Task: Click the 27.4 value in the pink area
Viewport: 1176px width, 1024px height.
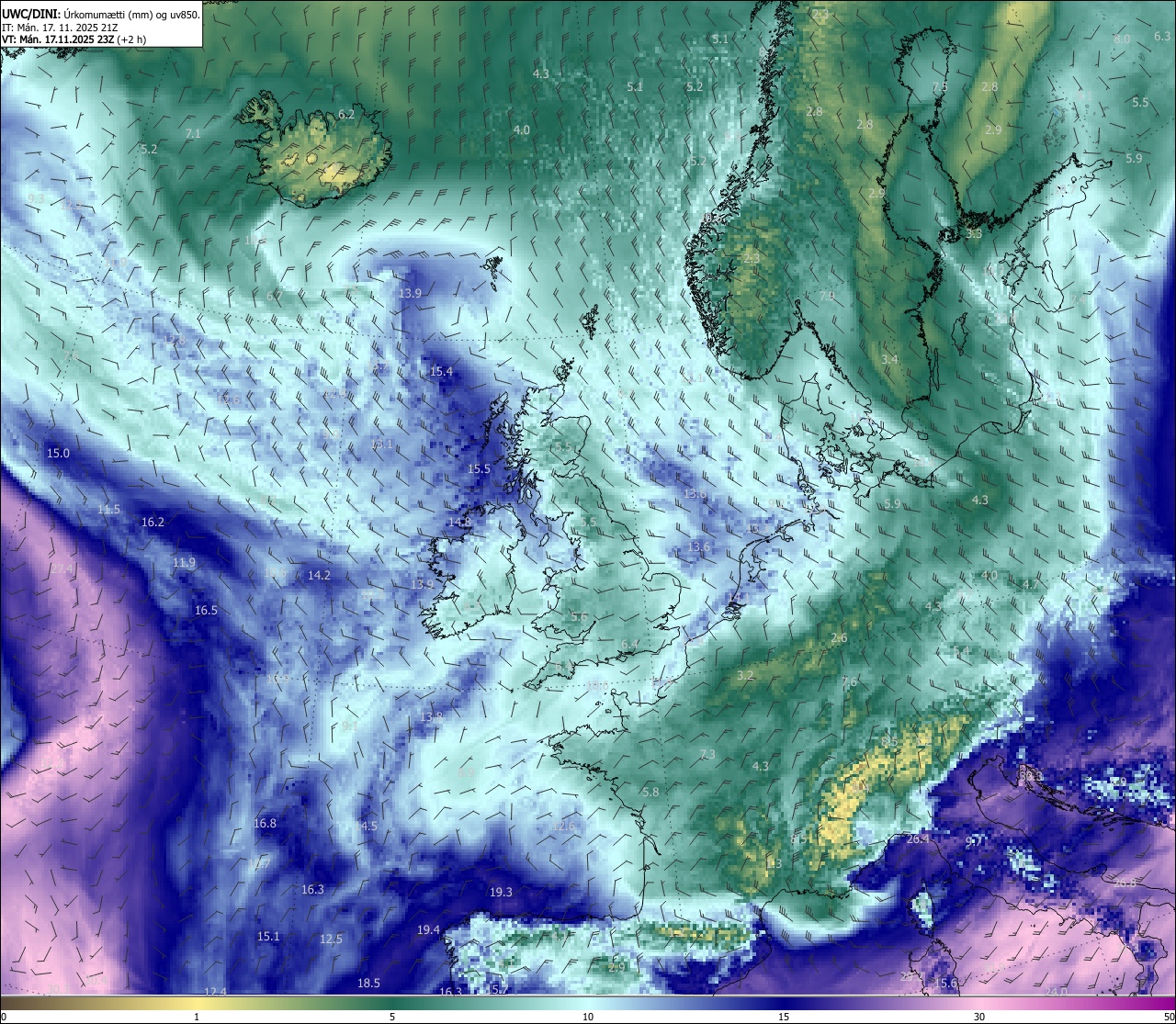Action: (61, 569)
